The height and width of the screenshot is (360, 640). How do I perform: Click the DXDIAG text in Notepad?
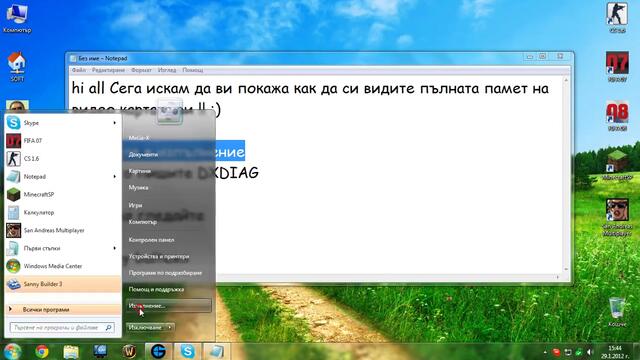coord(228,173)
